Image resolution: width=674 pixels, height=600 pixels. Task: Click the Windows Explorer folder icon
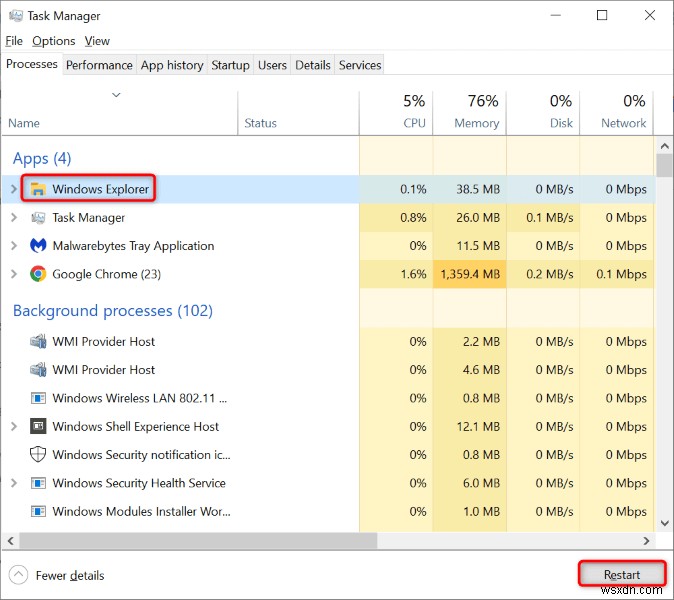38,189
